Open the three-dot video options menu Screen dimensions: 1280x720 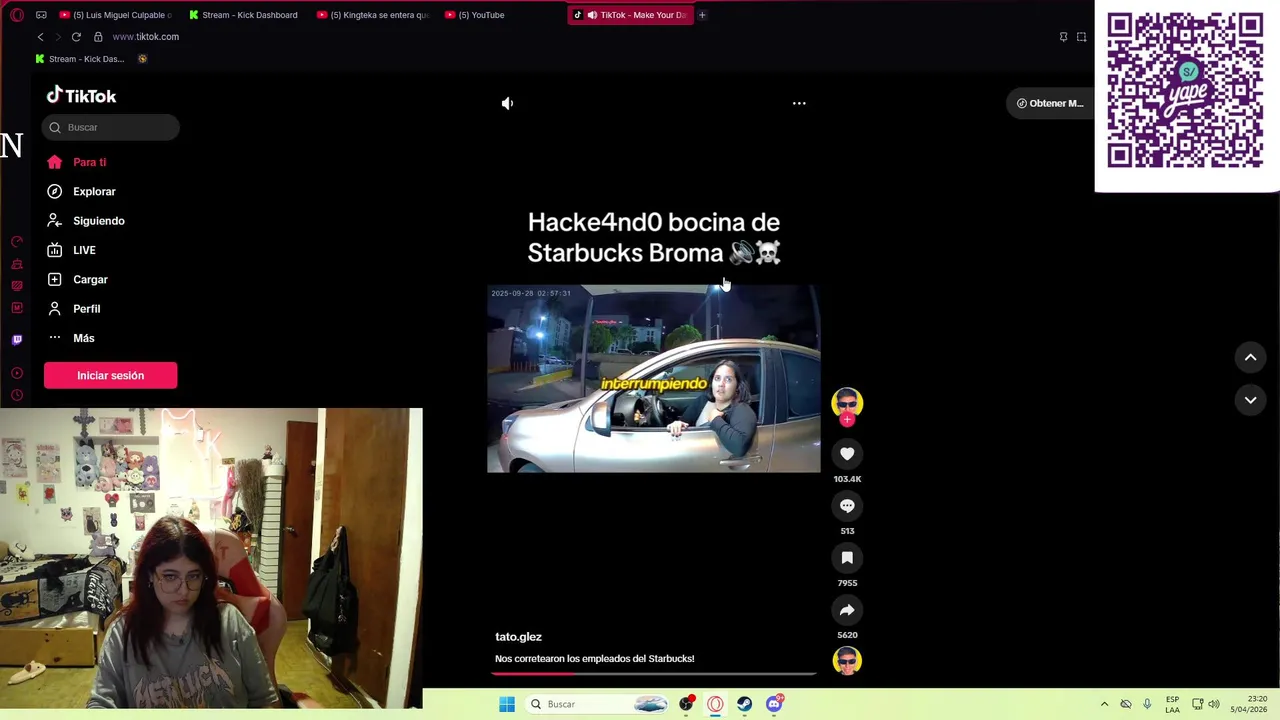pos(799,103)
